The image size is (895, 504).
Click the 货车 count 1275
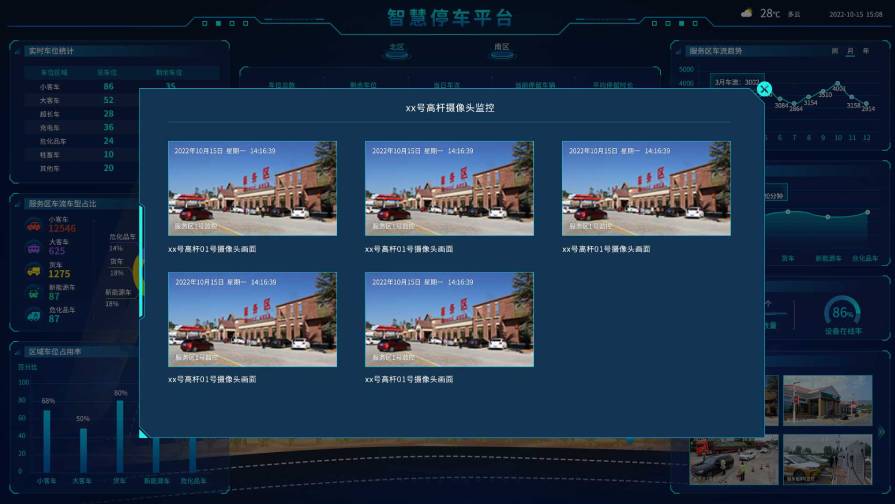[59, 274]
